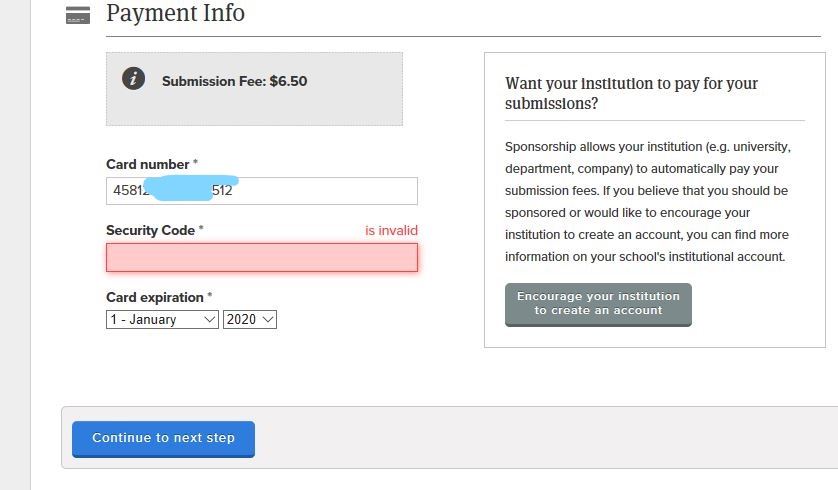Click Continue to next step button
The image size is (838, 490).
(163, 438)
